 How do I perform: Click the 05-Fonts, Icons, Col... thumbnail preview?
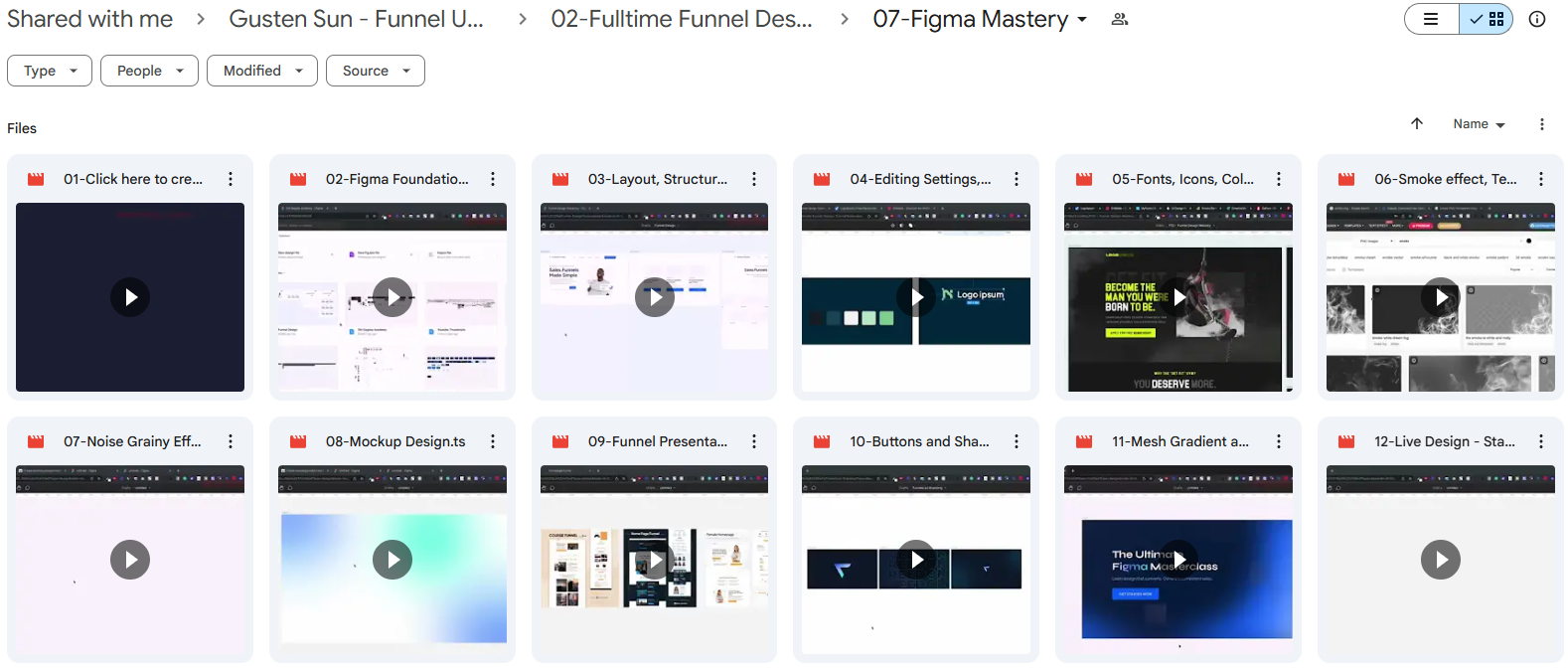pyautogui.click(x=1178, y=297)
